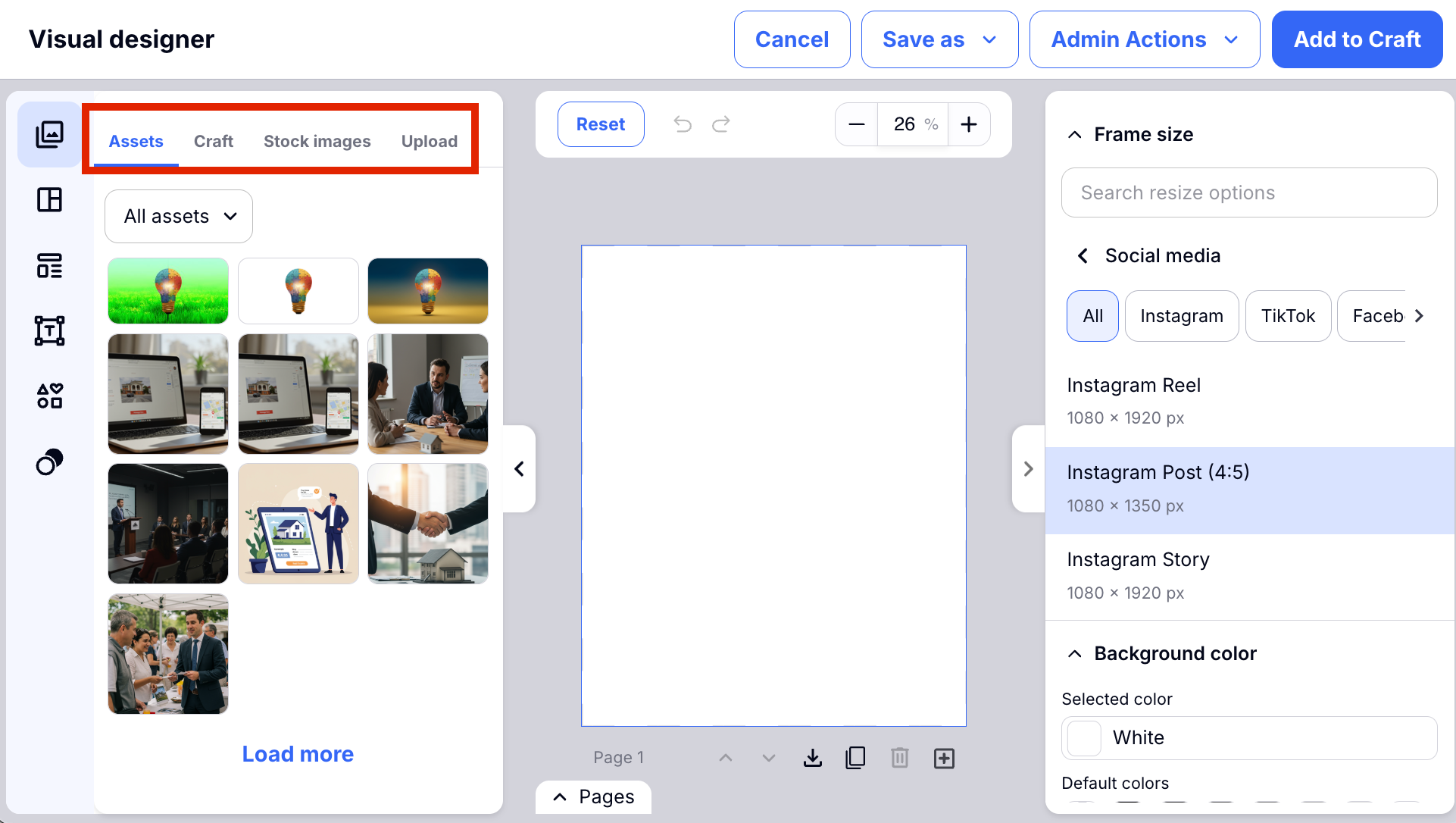Screen dimensions: 1456x823
Task: Select the Instagram filter chip
Action: 1181,316
